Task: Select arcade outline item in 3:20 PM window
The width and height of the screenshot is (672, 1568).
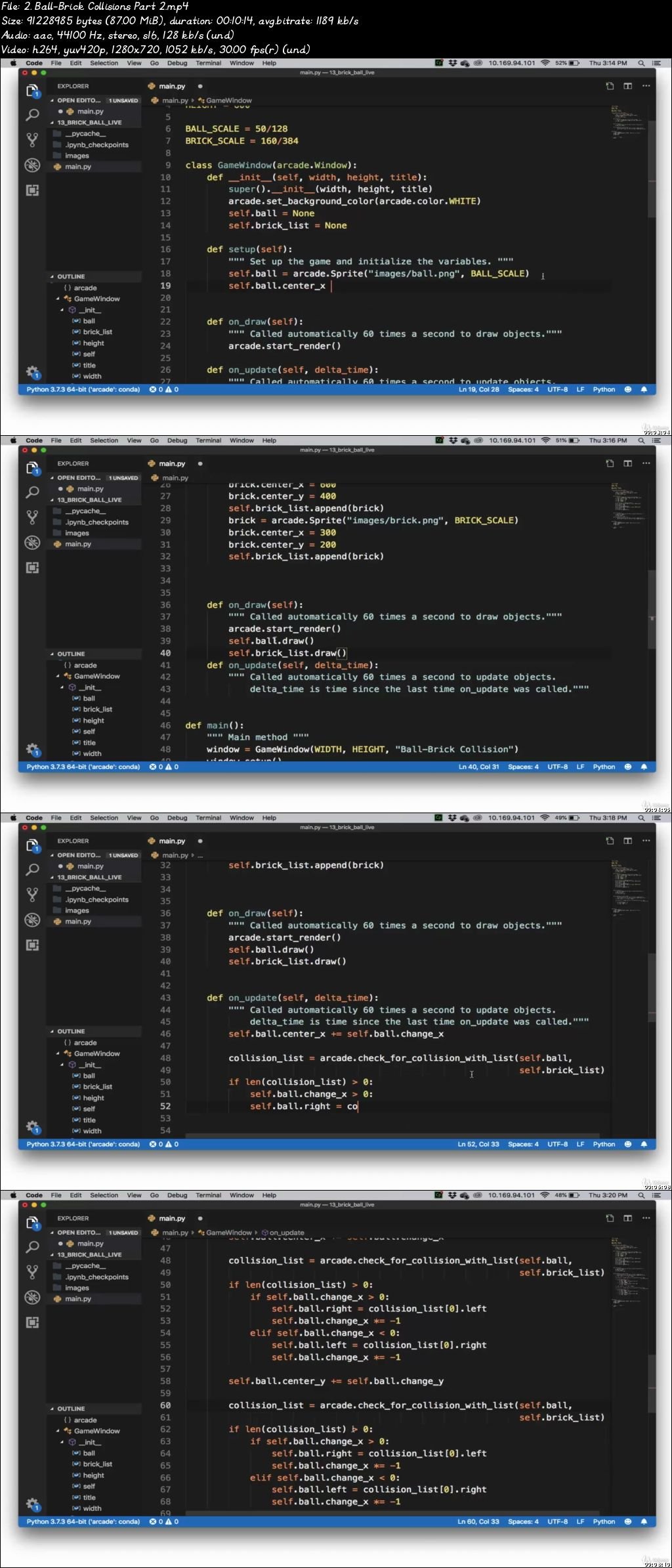Action: (85, 1420)
